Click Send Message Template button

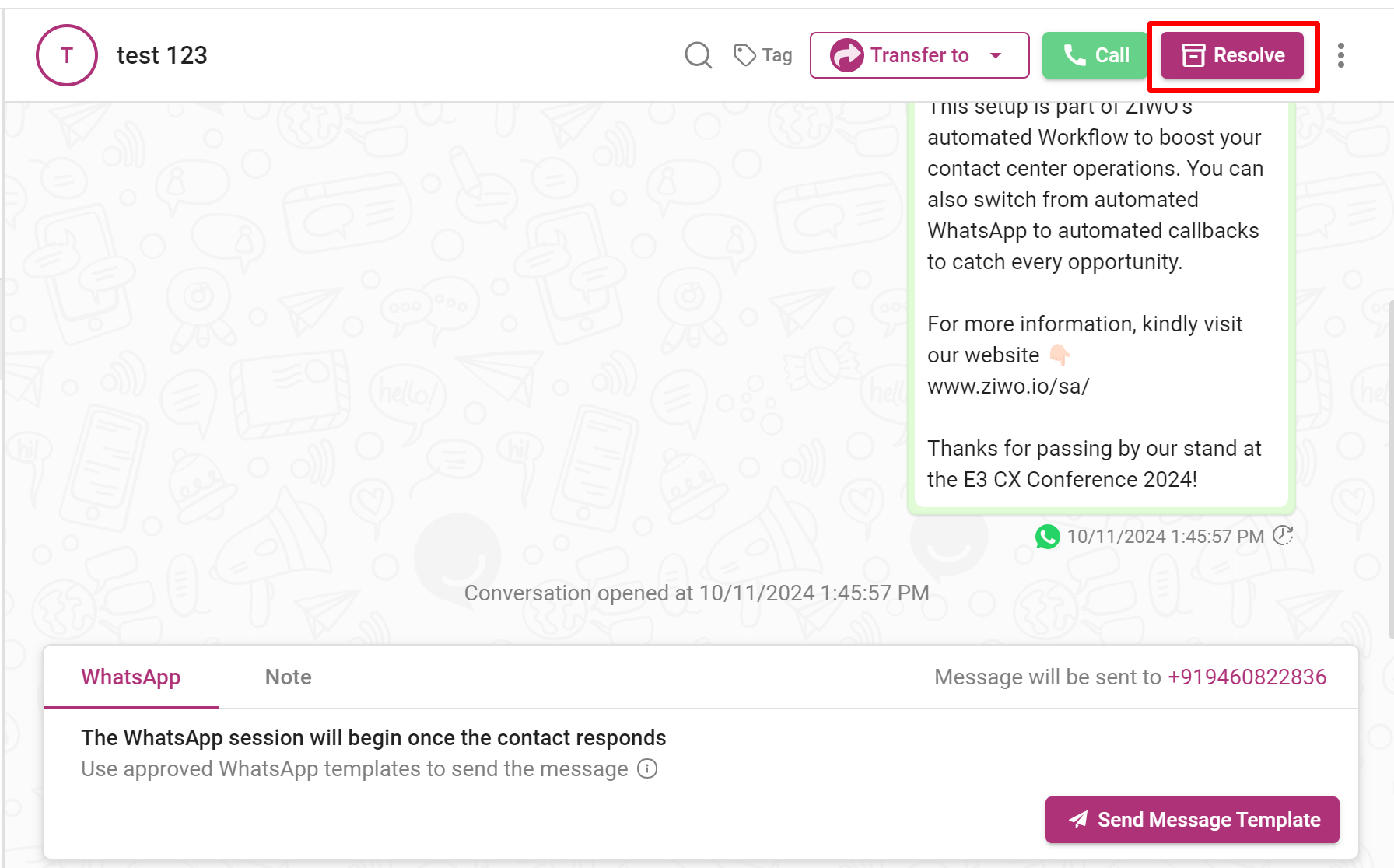pyautogui.click(x=1192, y=820)
